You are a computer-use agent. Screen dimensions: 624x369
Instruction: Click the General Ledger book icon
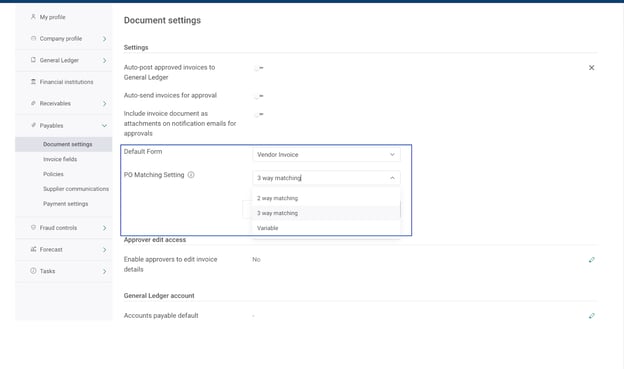click(x=33, y=60)
